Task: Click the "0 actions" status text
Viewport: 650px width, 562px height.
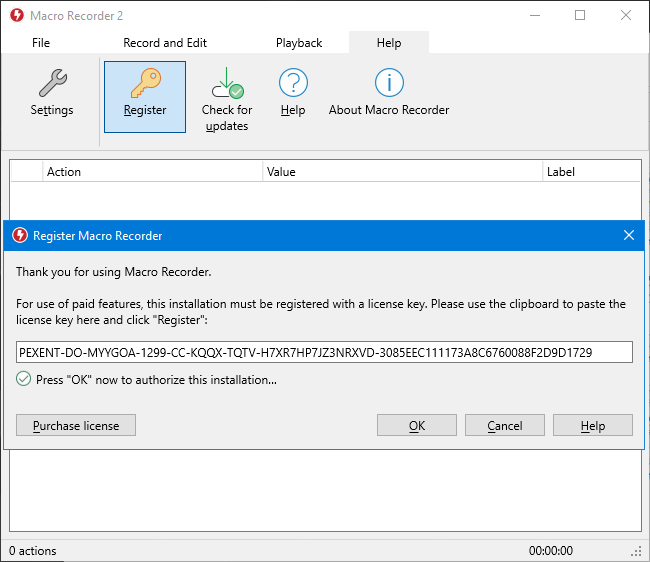Action: tap(33, 551)
